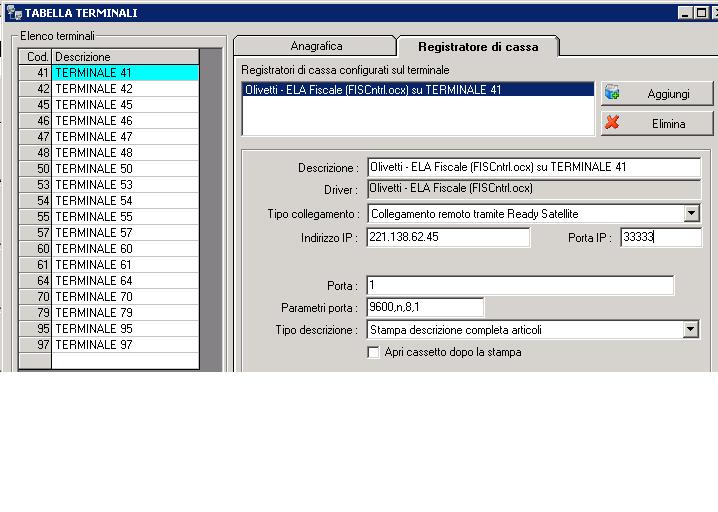This screenshot has width=718, height=512.
Task: Select TERMINALE 42 row
Action: coord(109,89)
